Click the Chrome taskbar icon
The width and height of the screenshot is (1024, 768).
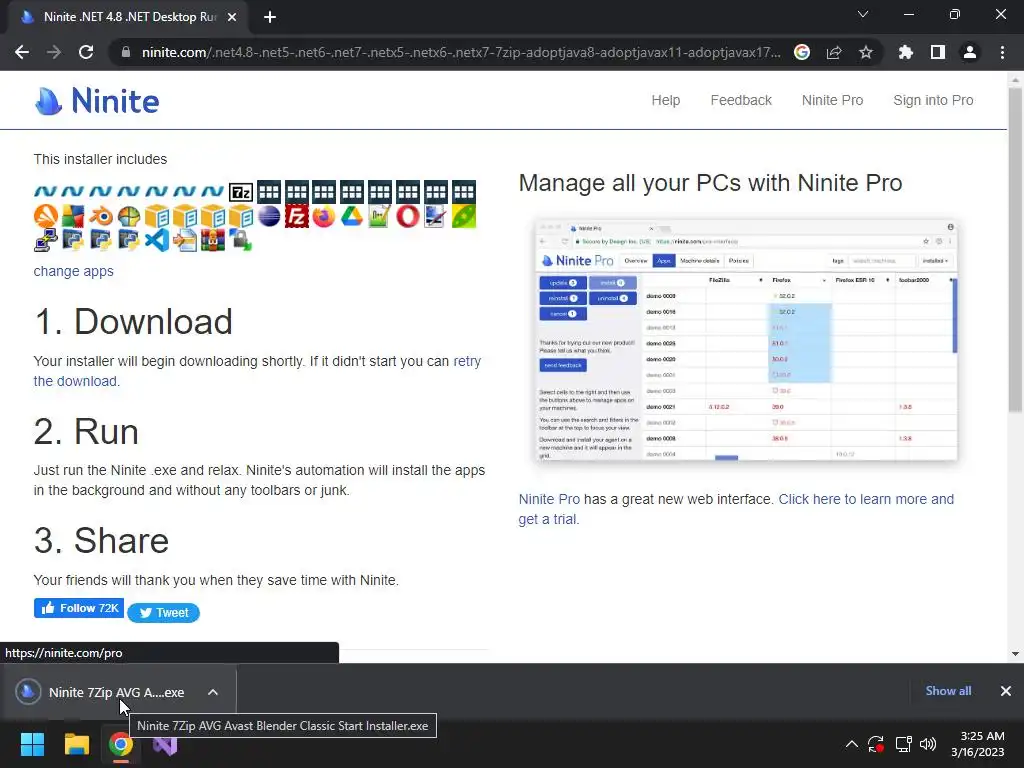[121, 744]
